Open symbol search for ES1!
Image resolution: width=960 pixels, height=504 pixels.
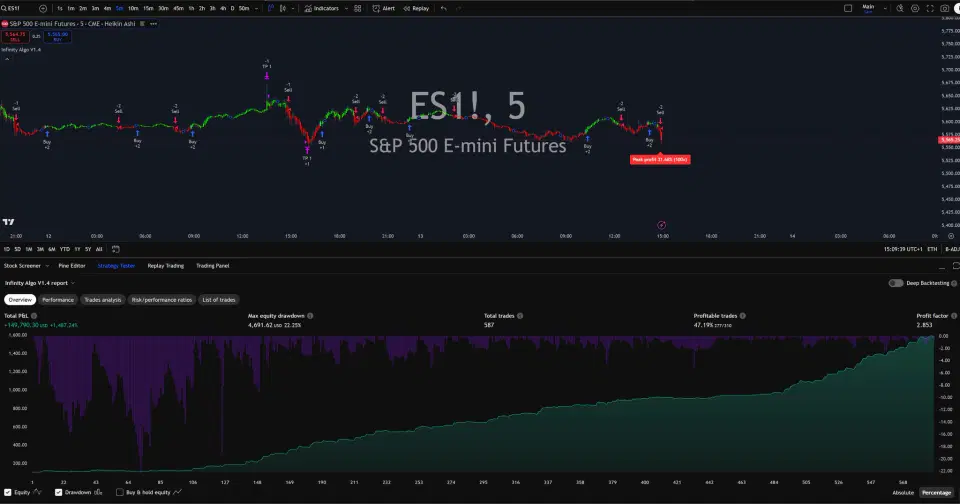[x=12, y=9]
